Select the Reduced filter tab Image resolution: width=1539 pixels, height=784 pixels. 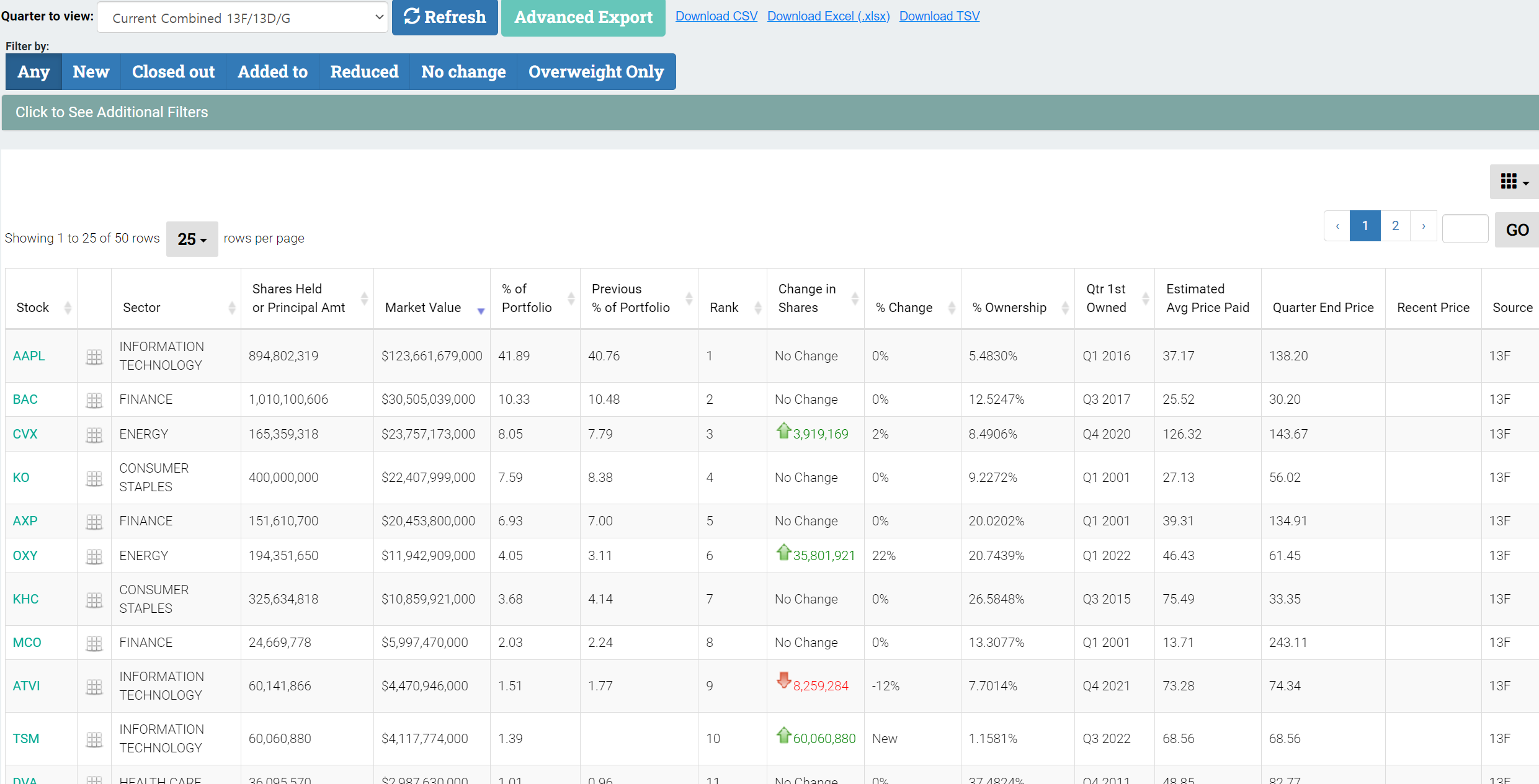point(364,72)
